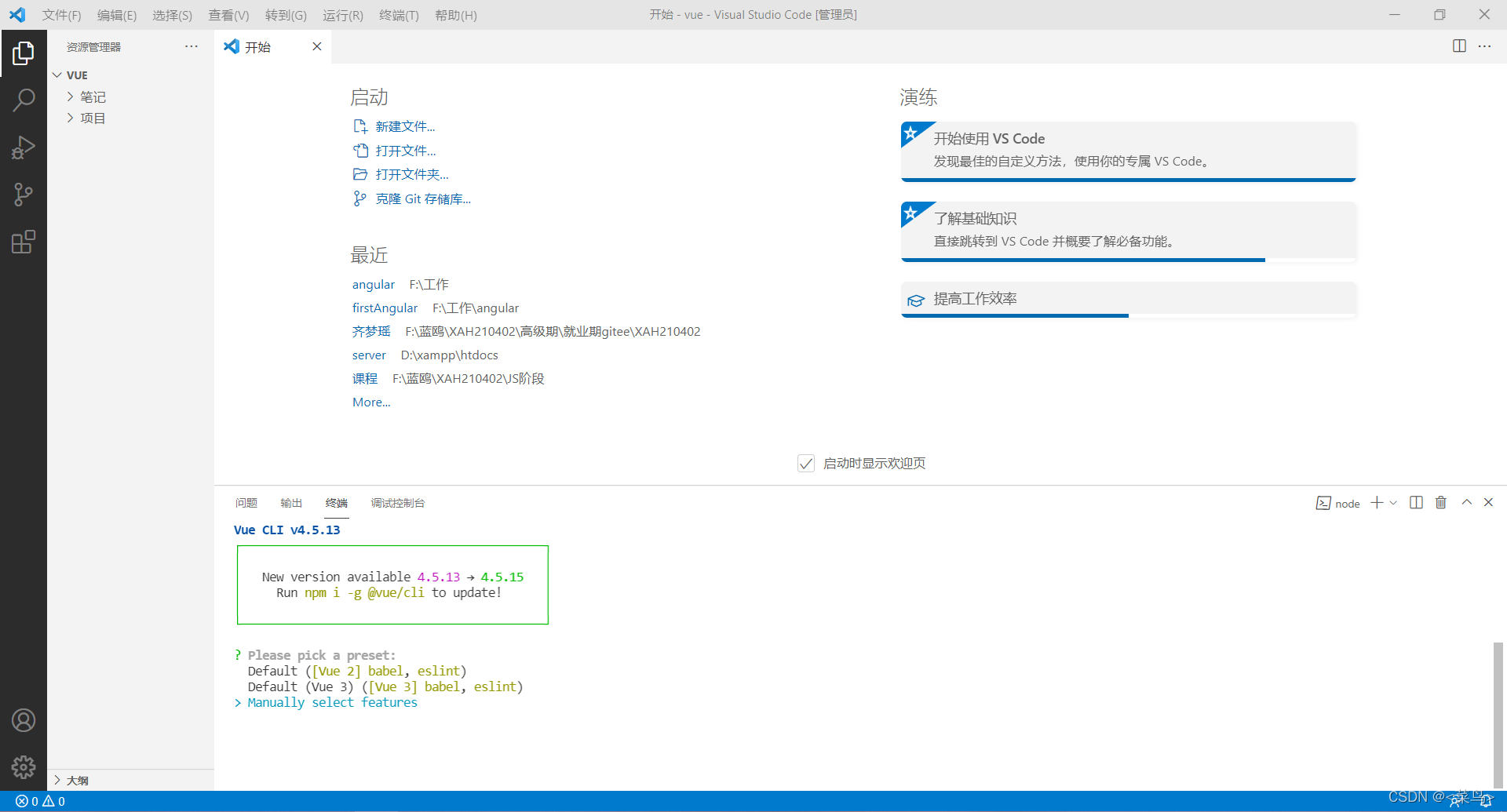The width and height of the screenshot is (1507, 812).
Task: Expand the 笔记 folder
Action: 71,96
